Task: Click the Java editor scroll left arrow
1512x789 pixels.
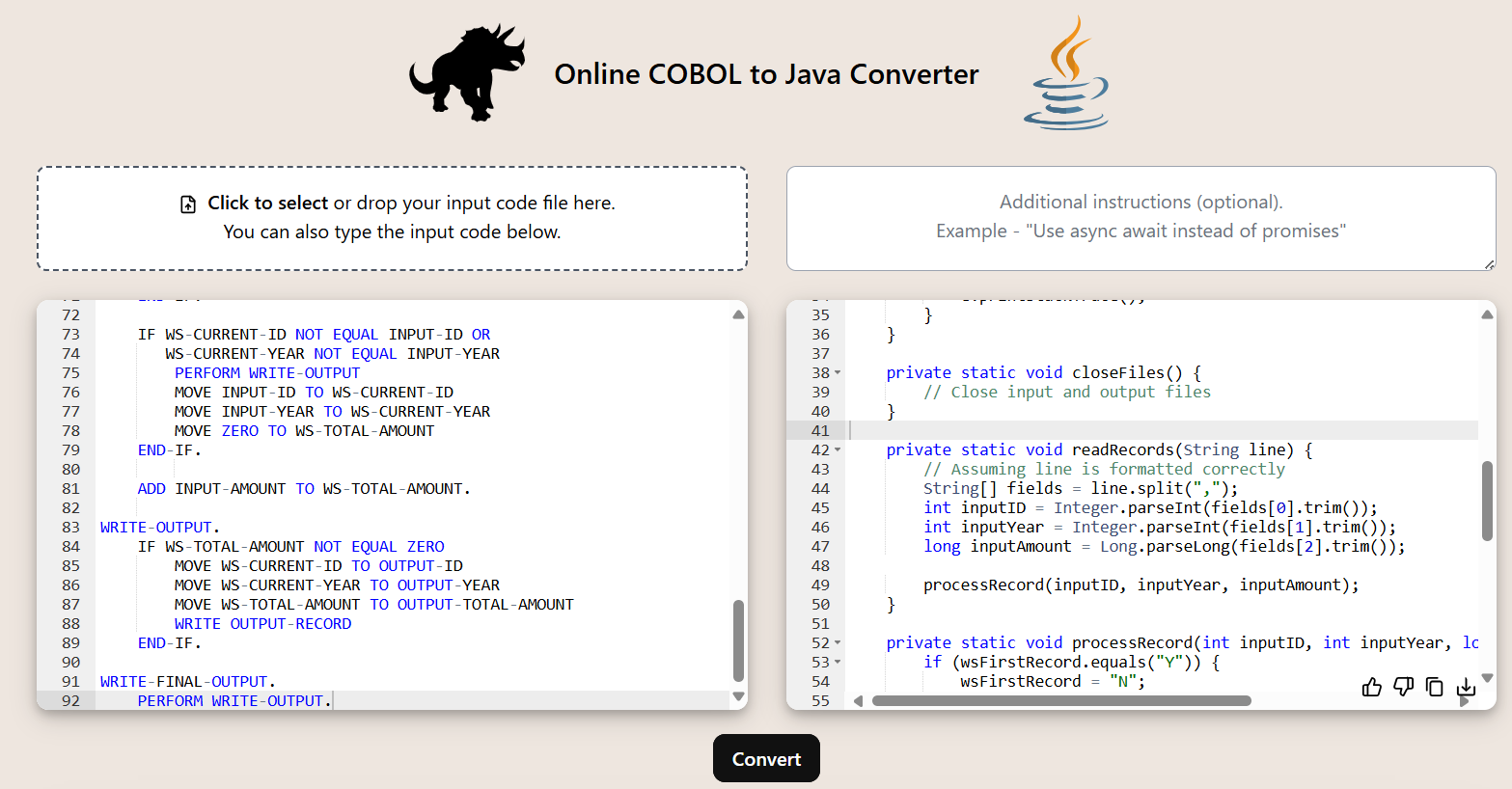Action: tap(858, 701)
